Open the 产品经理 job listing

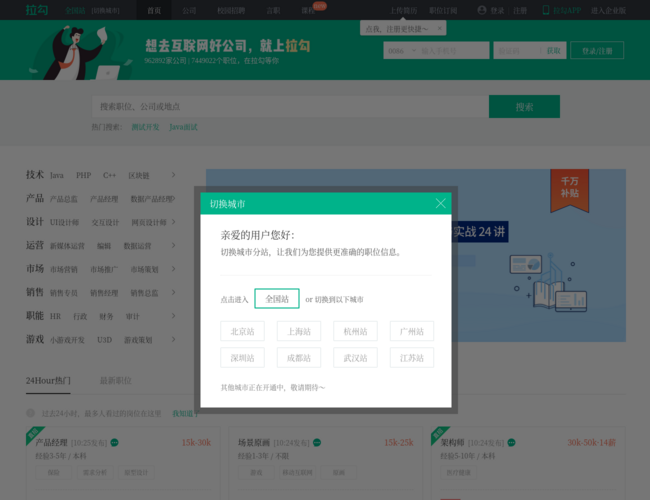tap(51, 442)
